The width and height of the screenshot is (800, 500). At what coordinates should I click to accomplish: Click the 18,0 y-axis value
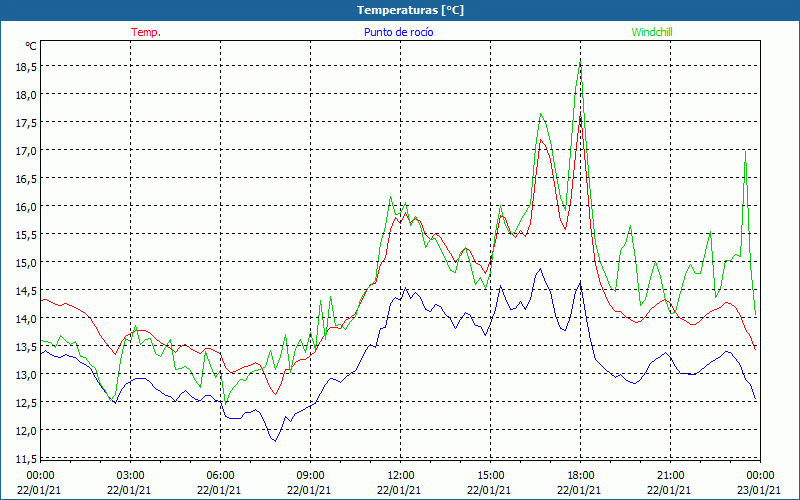pos(27,94)
